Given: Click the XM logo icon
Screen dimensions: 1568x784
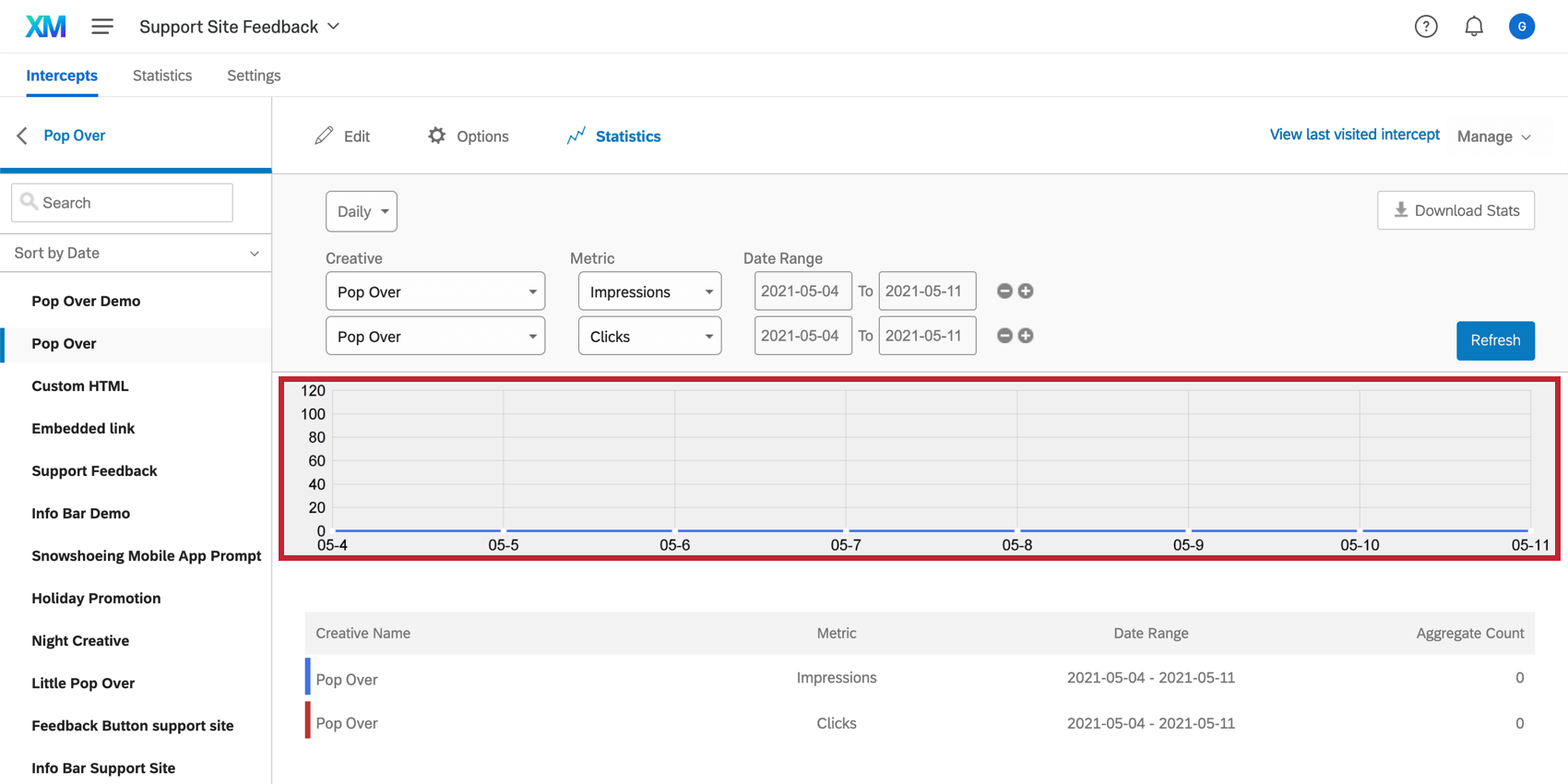Looking at the screenshot, I should 45,27.
